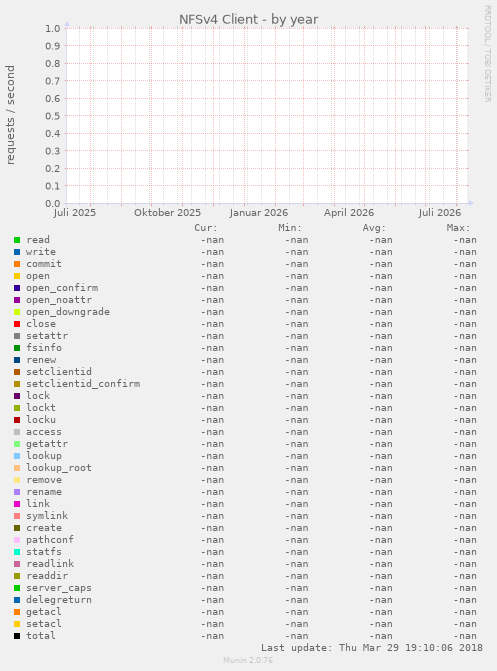
Task: Click the RRDTOOL / TOBI OETIKER watermark
Action: (488, 53)
